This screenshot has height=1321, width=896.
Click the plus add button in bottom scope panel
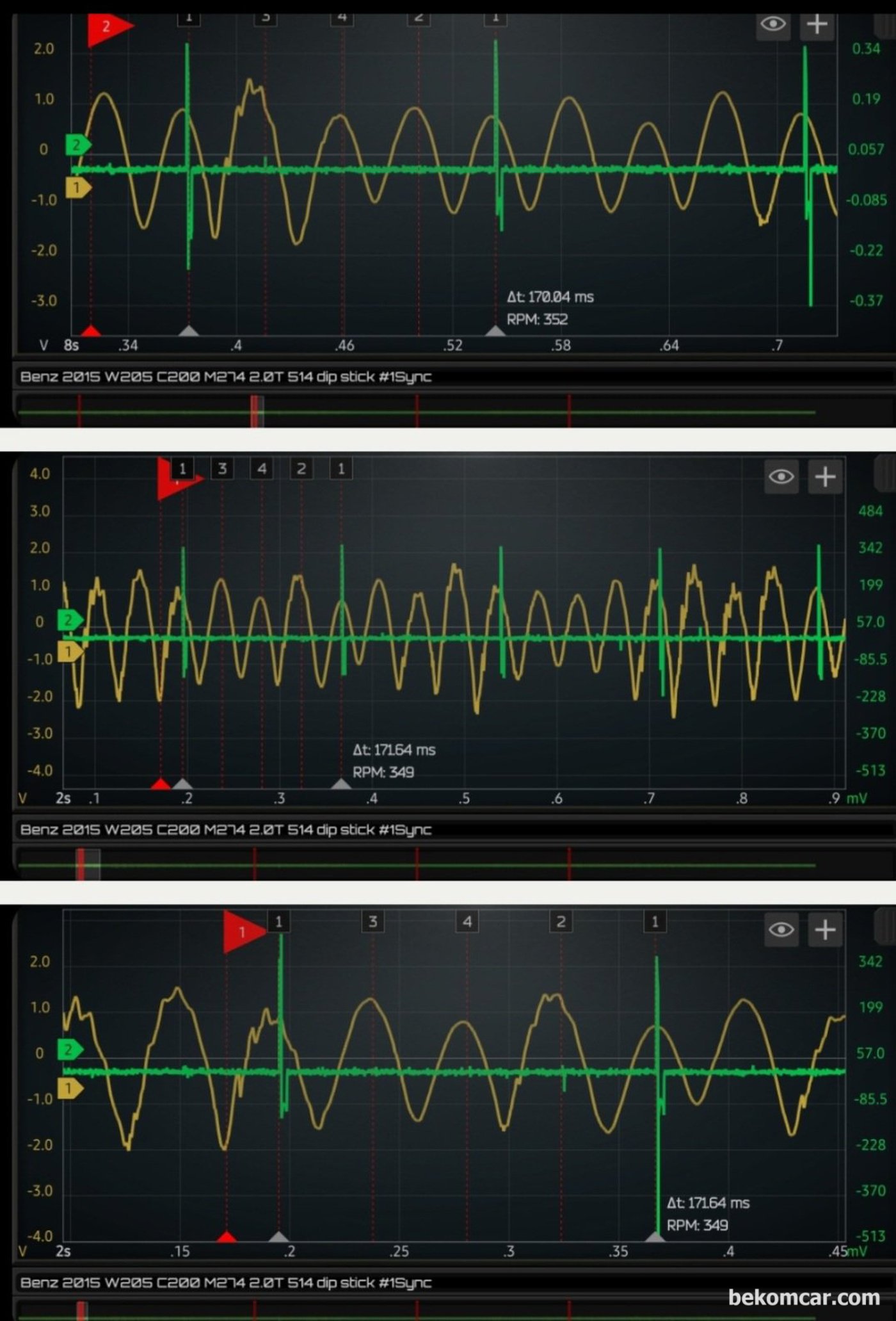(825, 930)
